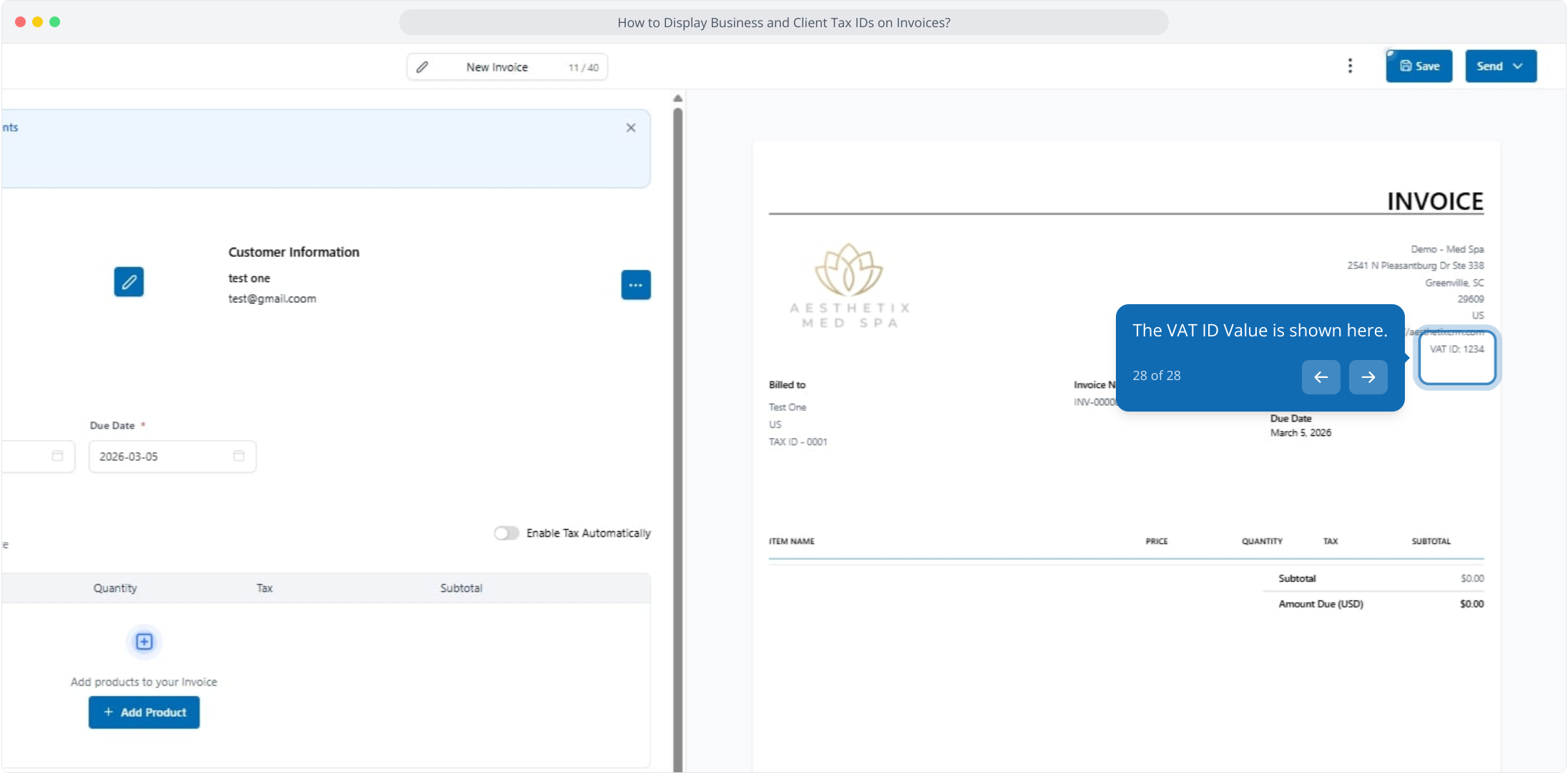This screenshot has width=1568, height=773.
Task: Expand the Send button dropdown
Action: (x=1517, y=67)
